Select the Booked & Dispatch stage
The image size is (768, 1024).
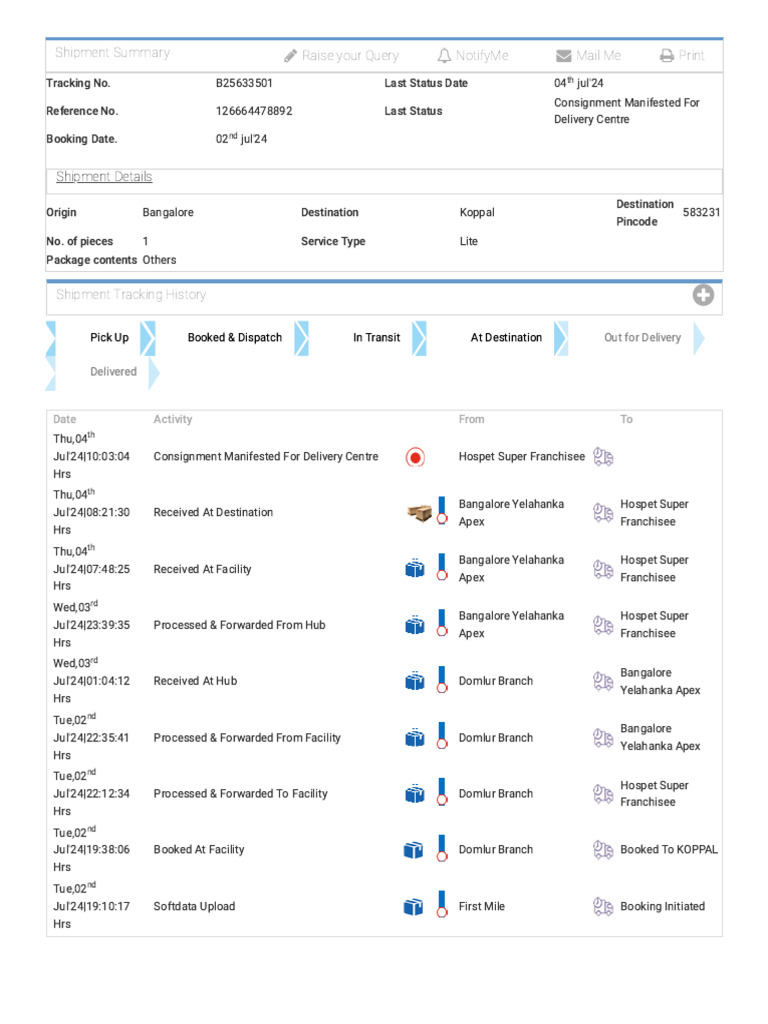pyautogui.click(x=235, y=338)
